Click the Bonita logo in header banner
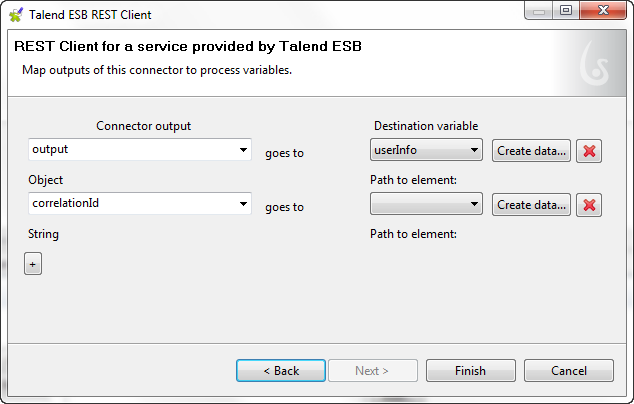The image size is (634, 404). tap(597, 67)
